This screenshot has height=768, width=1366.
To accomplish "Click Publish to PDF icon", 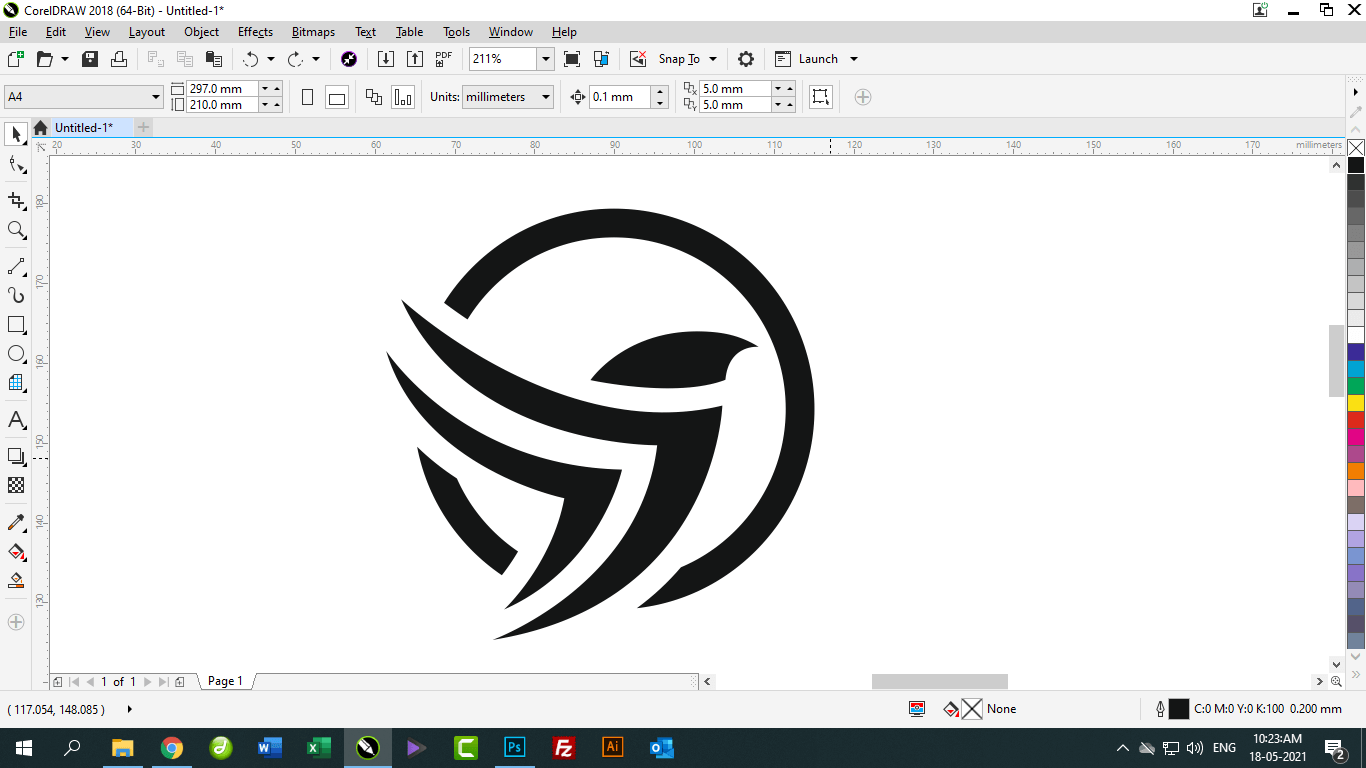I will [444, 59].
